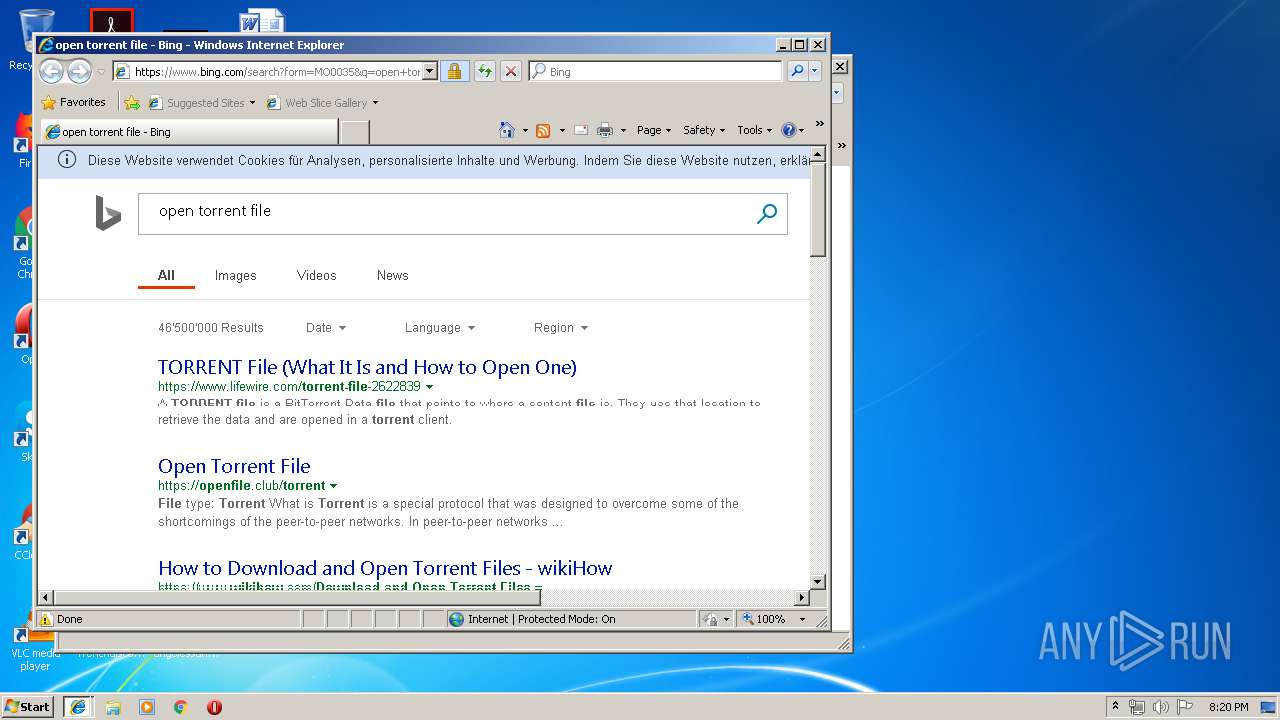Click vertical scrollbar down arrow
1280x720 pixels.
point(818,581)
